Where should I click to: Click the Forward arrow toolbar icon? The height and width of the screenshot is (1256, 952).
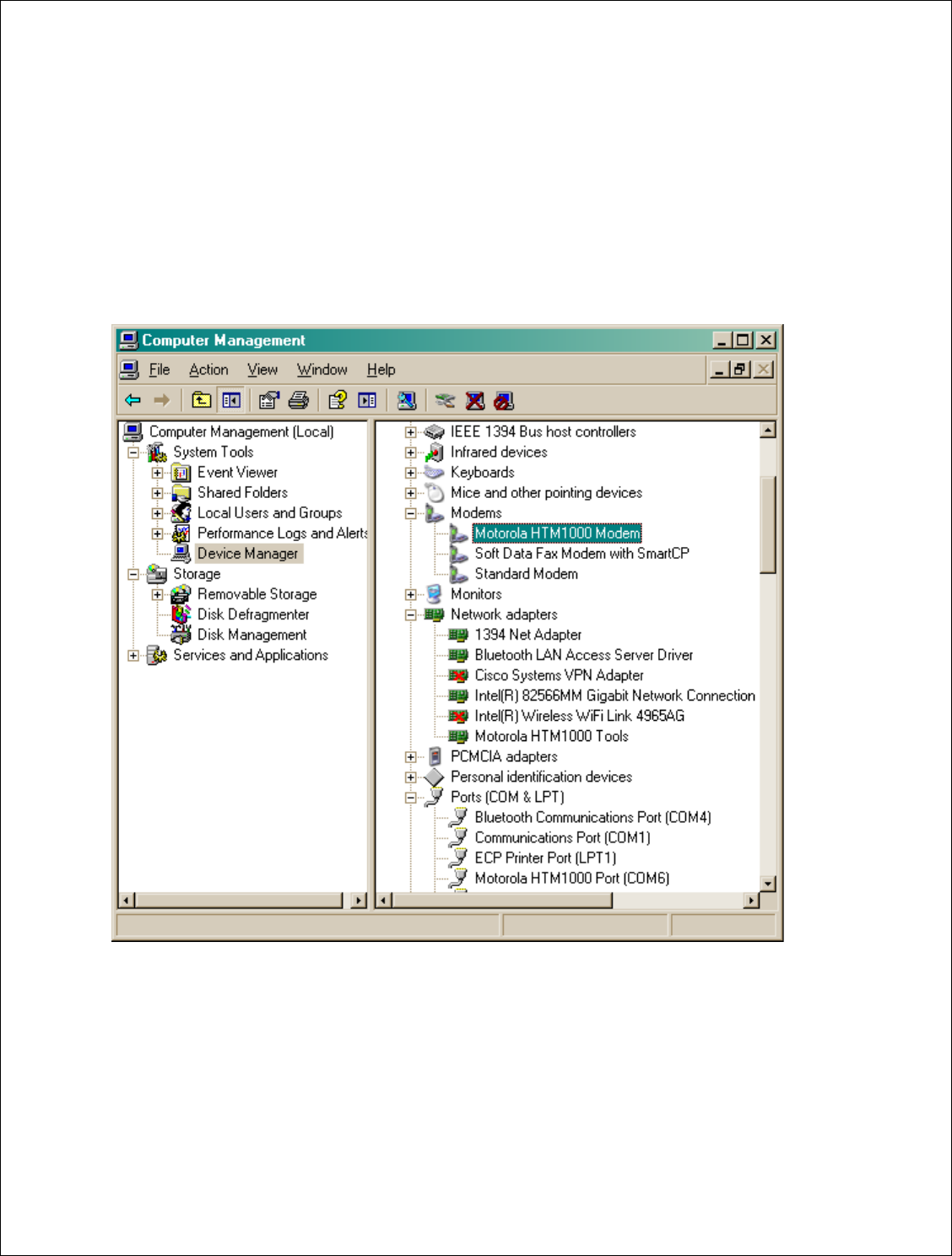[161, 400]
